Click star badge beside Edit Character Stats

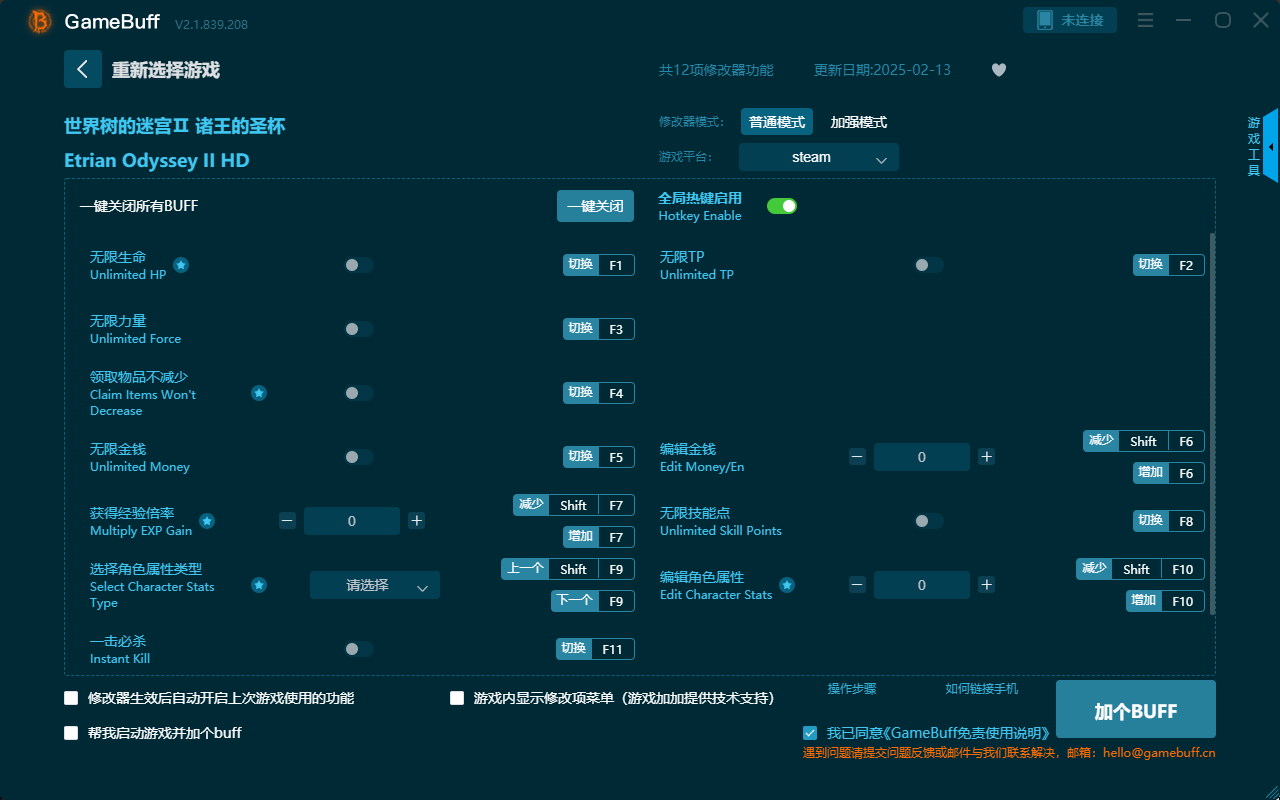tap(787, 585)
